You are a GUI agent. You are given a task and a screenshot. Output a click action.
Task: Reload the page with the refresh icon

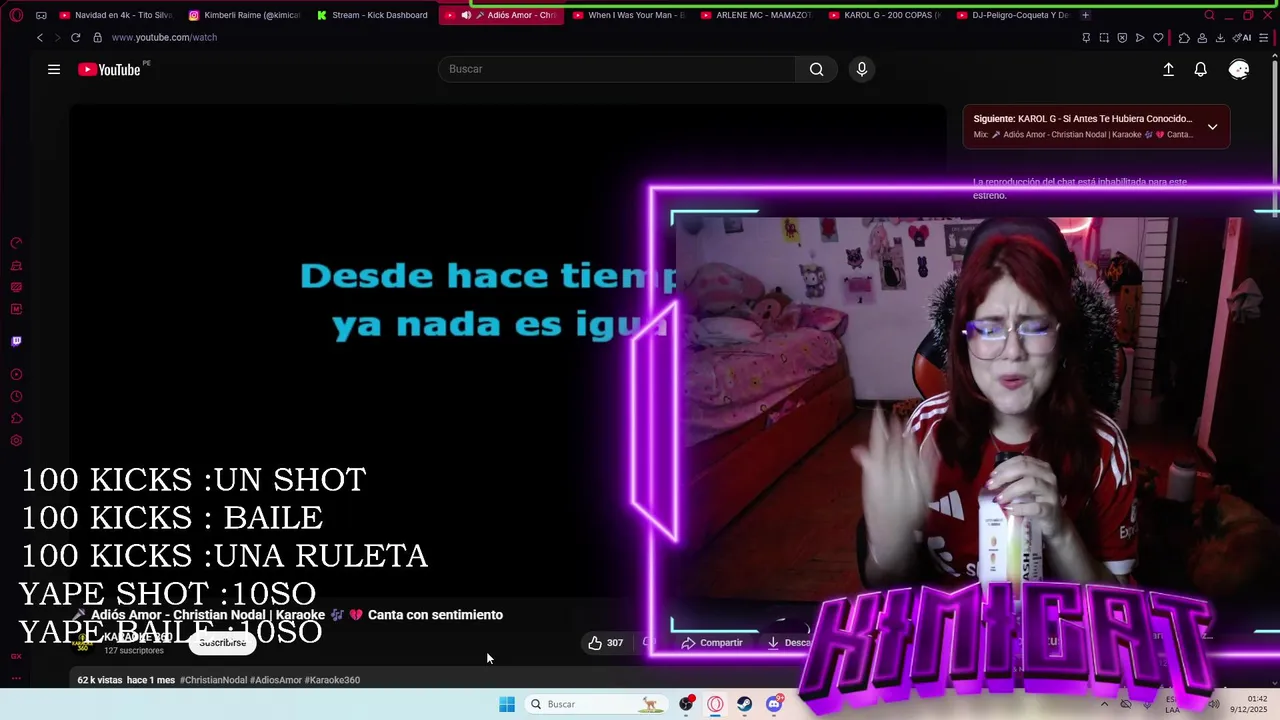pos(75,37)
